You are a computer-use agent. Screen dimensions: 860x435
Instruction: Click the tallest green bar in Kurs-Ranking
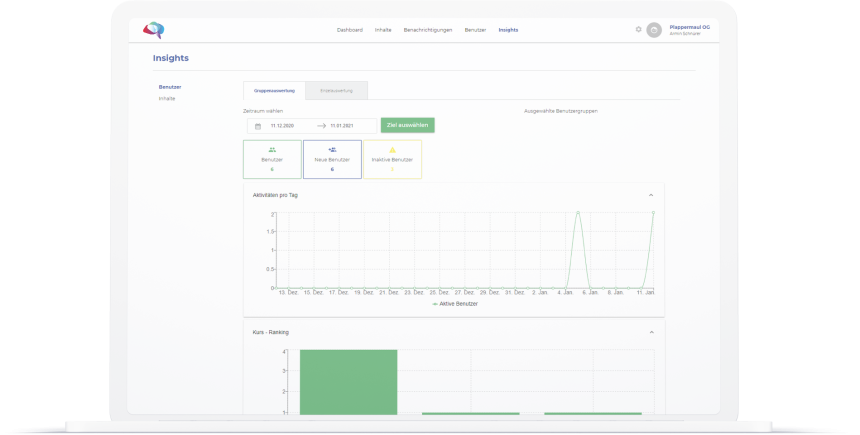point(348,382)
